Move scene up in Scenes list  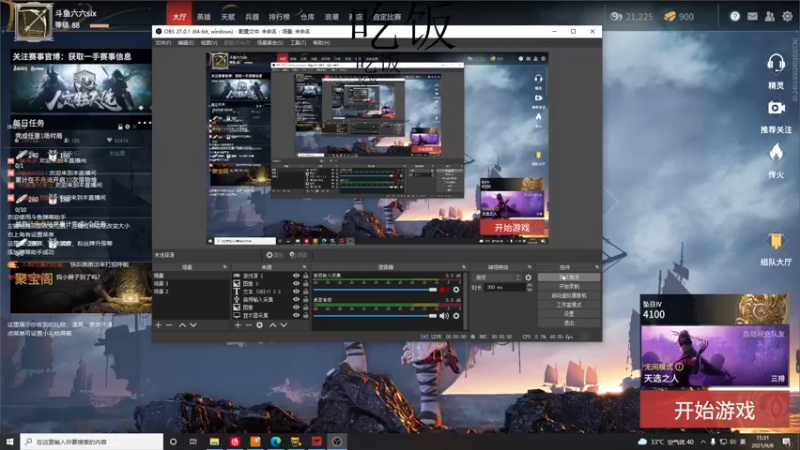[x=182, y=325]
